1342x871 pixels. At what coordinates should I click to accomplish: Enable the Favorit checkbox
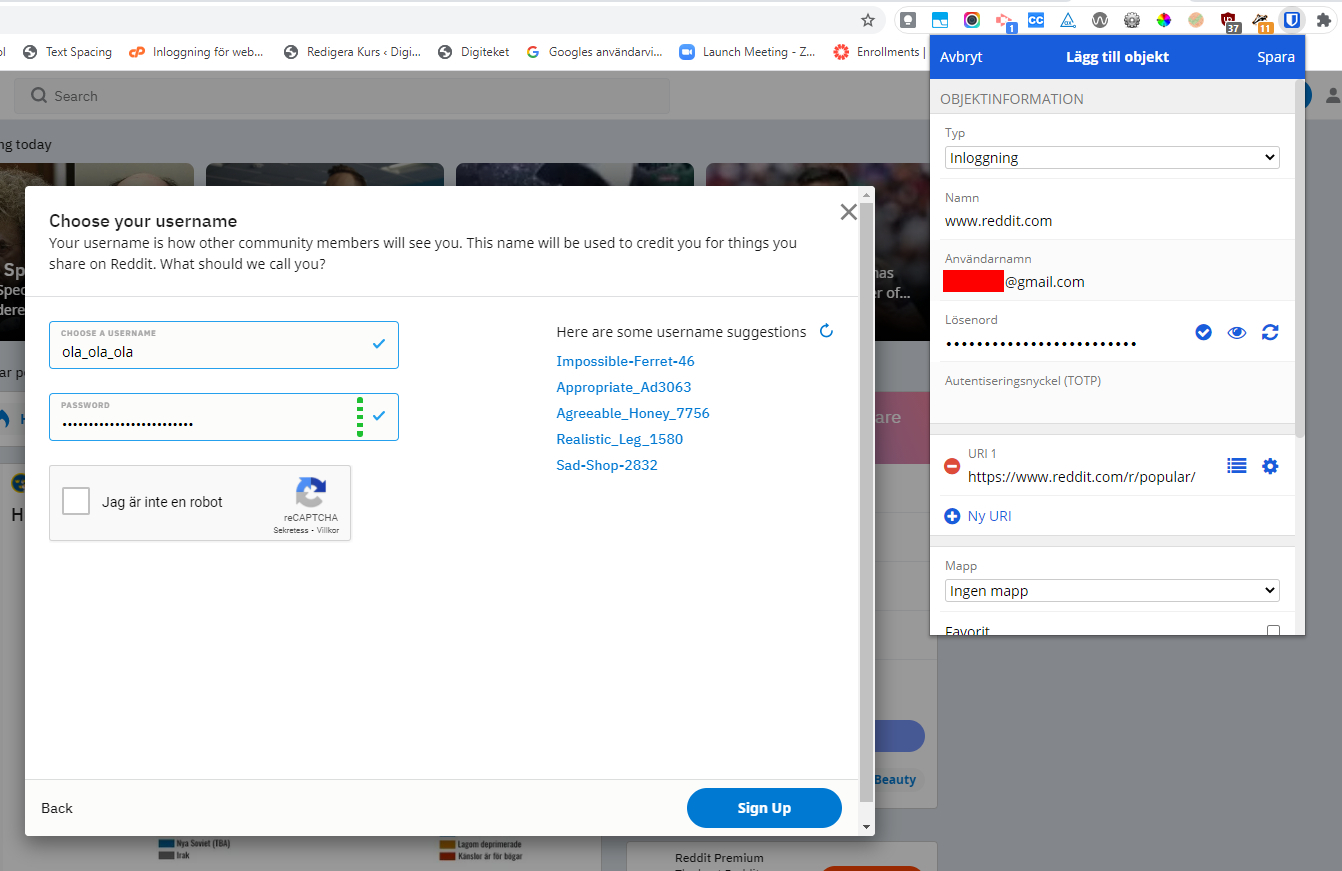[1273, 631]
